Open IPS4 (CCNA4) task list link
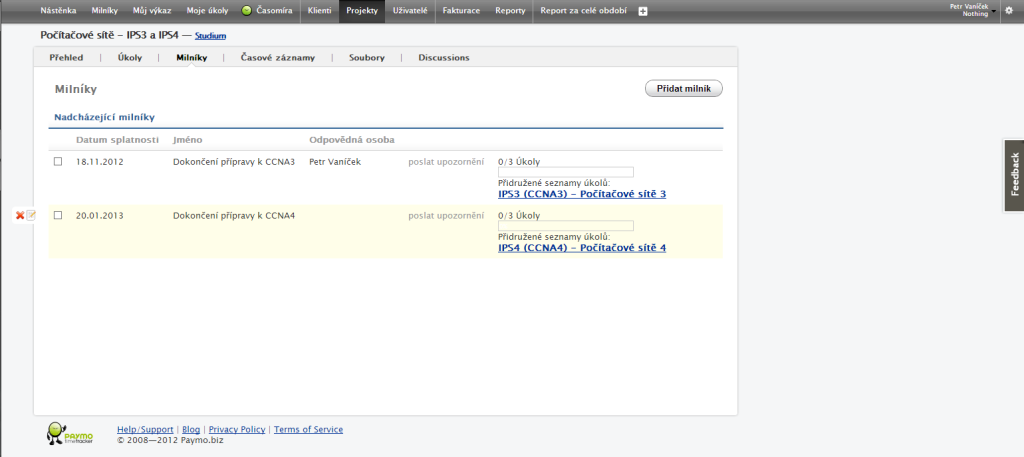 tap(582, 248)
